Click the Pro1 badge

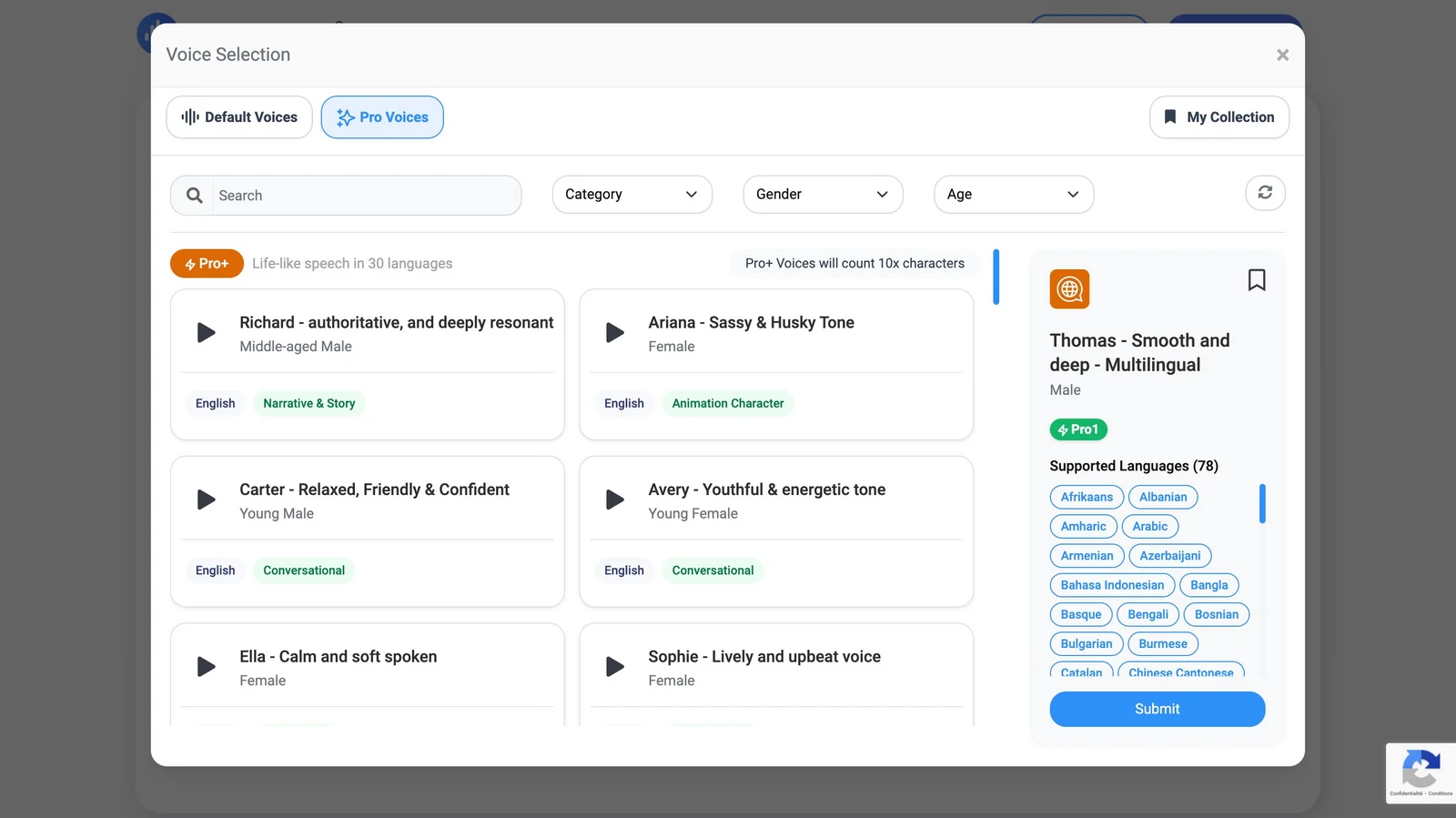(1078, 429)
